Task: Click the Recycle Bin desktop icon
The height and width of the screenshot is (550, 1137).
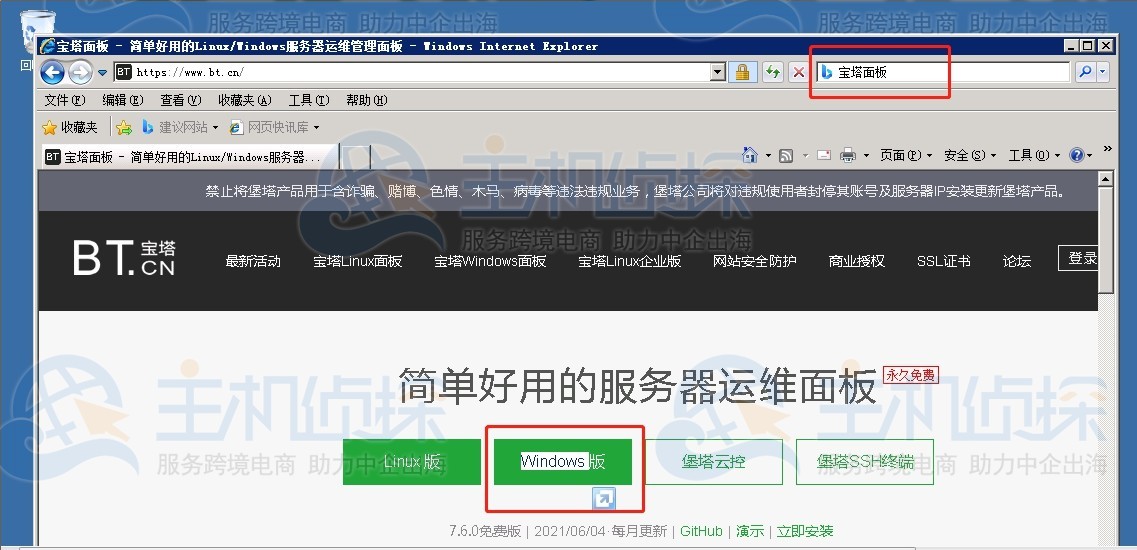Action: [x=36, y=33]
